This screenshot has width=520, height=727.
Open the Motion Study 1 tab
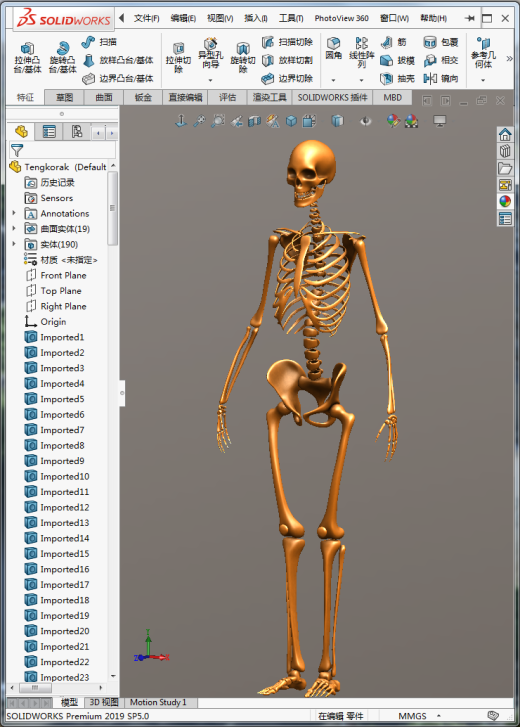click(x=158, y=702)
